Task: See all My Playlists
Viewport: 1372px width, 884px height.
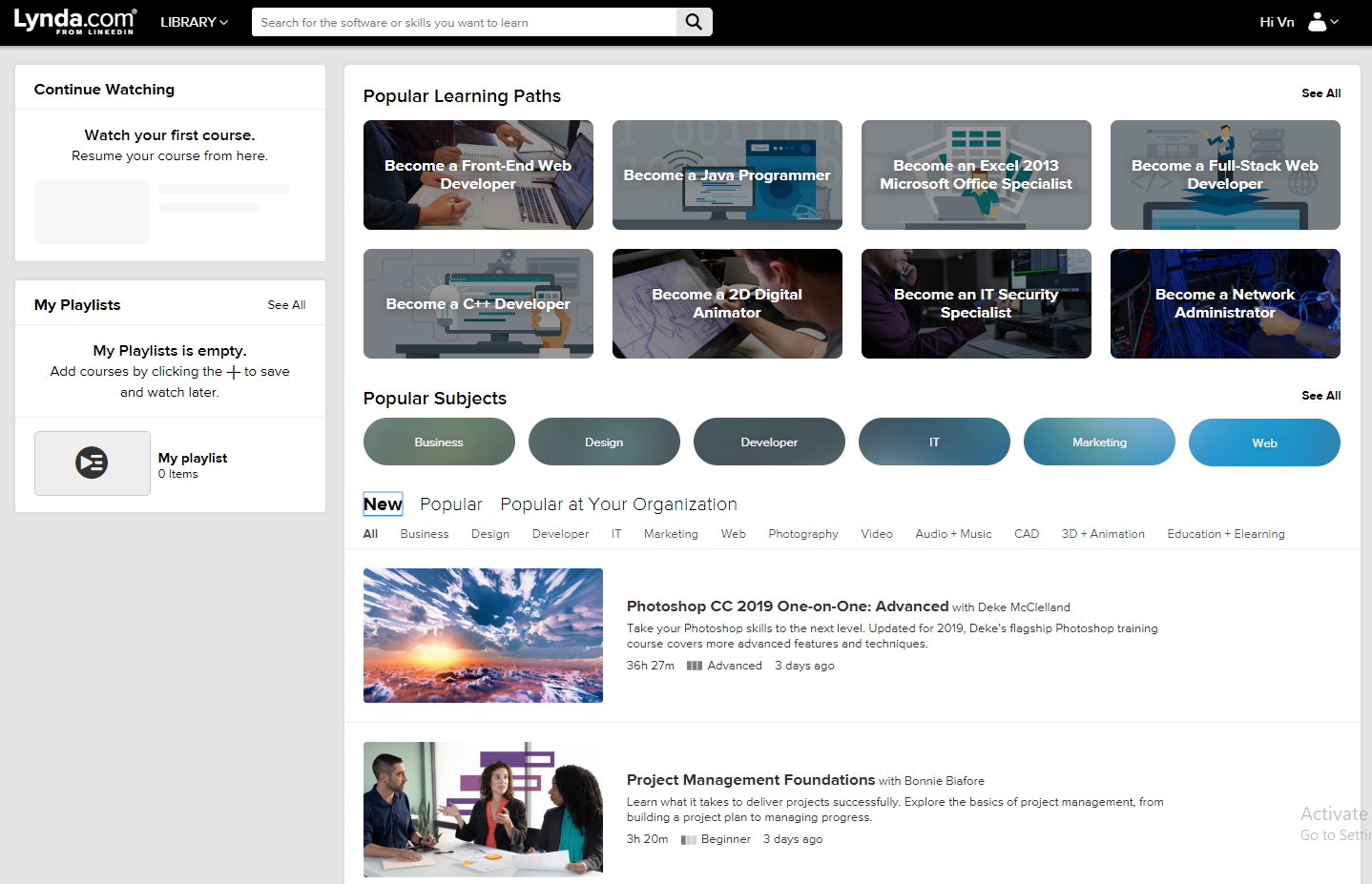Action: tap(286, 305)
